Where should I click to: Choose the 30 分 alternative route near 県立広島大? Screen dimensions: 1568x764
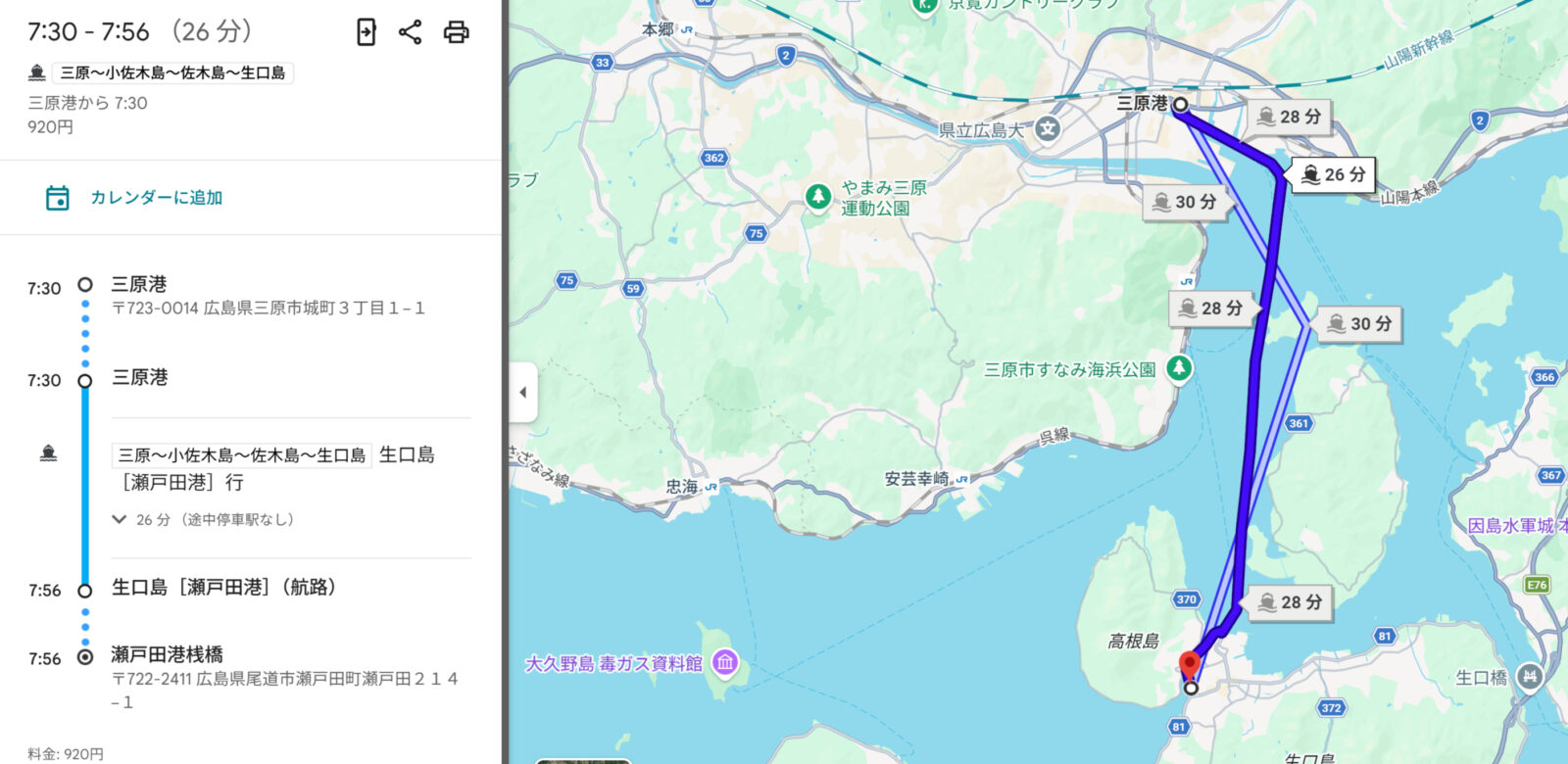pos(1185,203)
